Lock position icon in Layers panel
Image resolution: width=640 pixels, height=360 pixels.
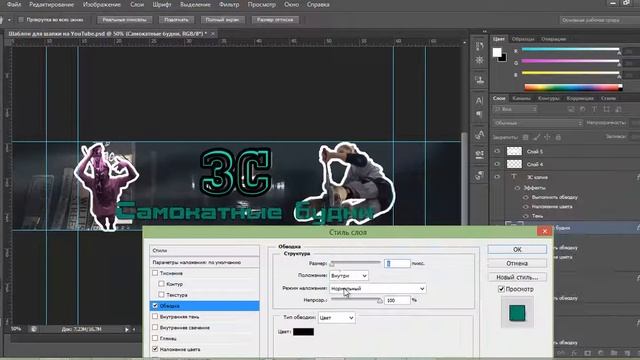pos(547,138)
